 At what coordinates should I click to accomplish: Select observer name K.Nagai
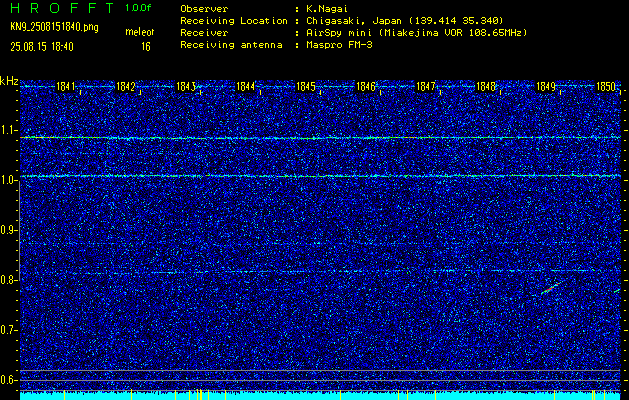pos(327,8)
